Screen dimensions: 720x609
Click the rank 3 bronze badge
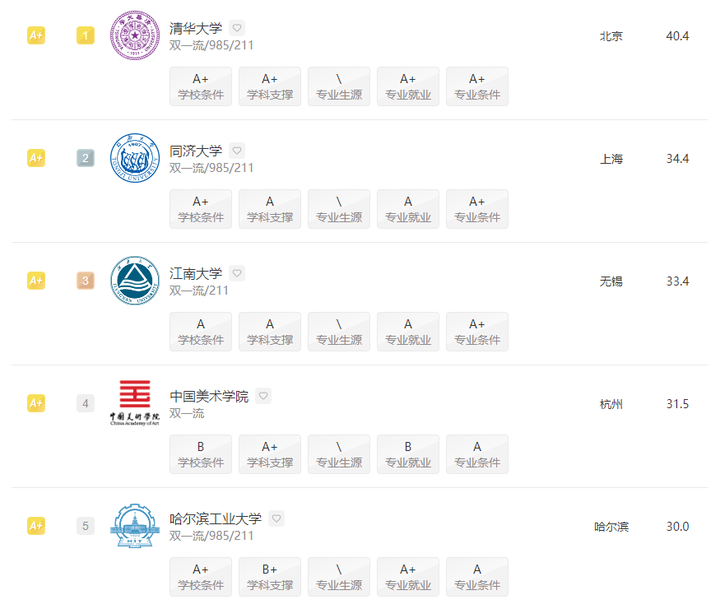point(85,281)
